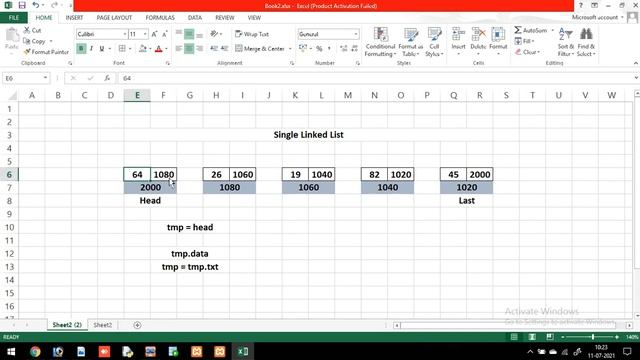Select row 10 header

pos(9,227)
